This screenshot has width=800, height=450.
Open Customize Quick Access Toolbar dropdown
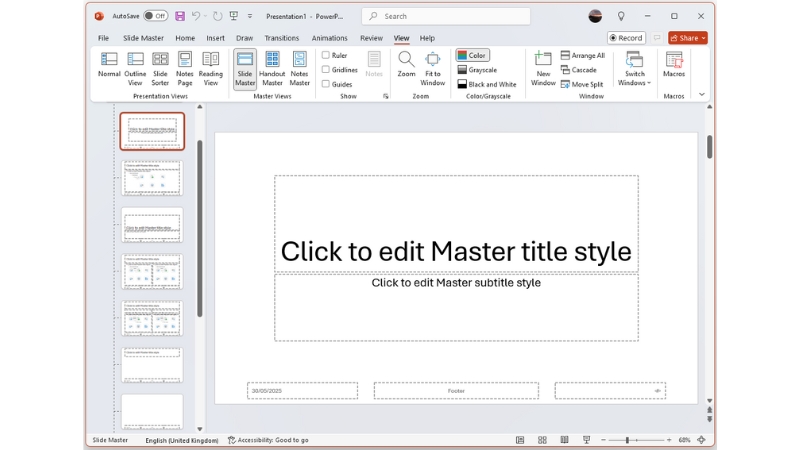[250, 16]
